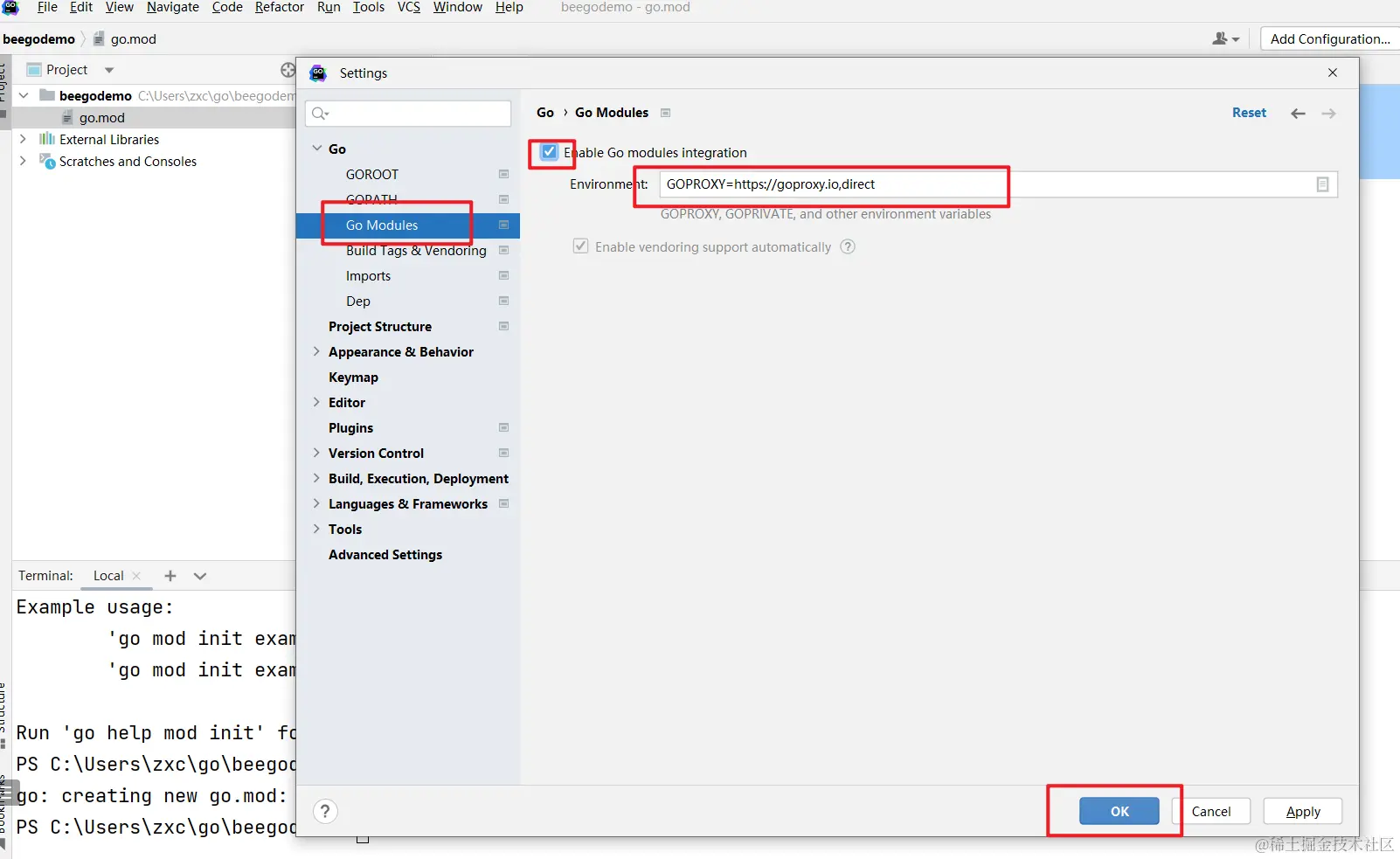Image resolution: width=1400 pixels, height=859 pixels.
Task: Go forward with the right arrow in Settings
Action: point(1328,114)
